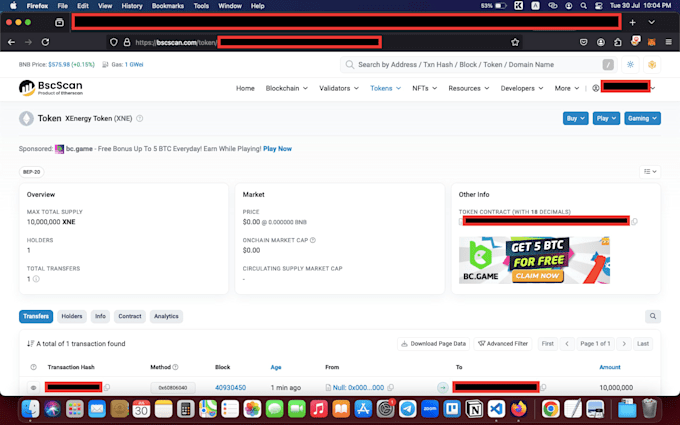Open Google Chrome from the dock
Screen dimensions: 680x425
550,409
